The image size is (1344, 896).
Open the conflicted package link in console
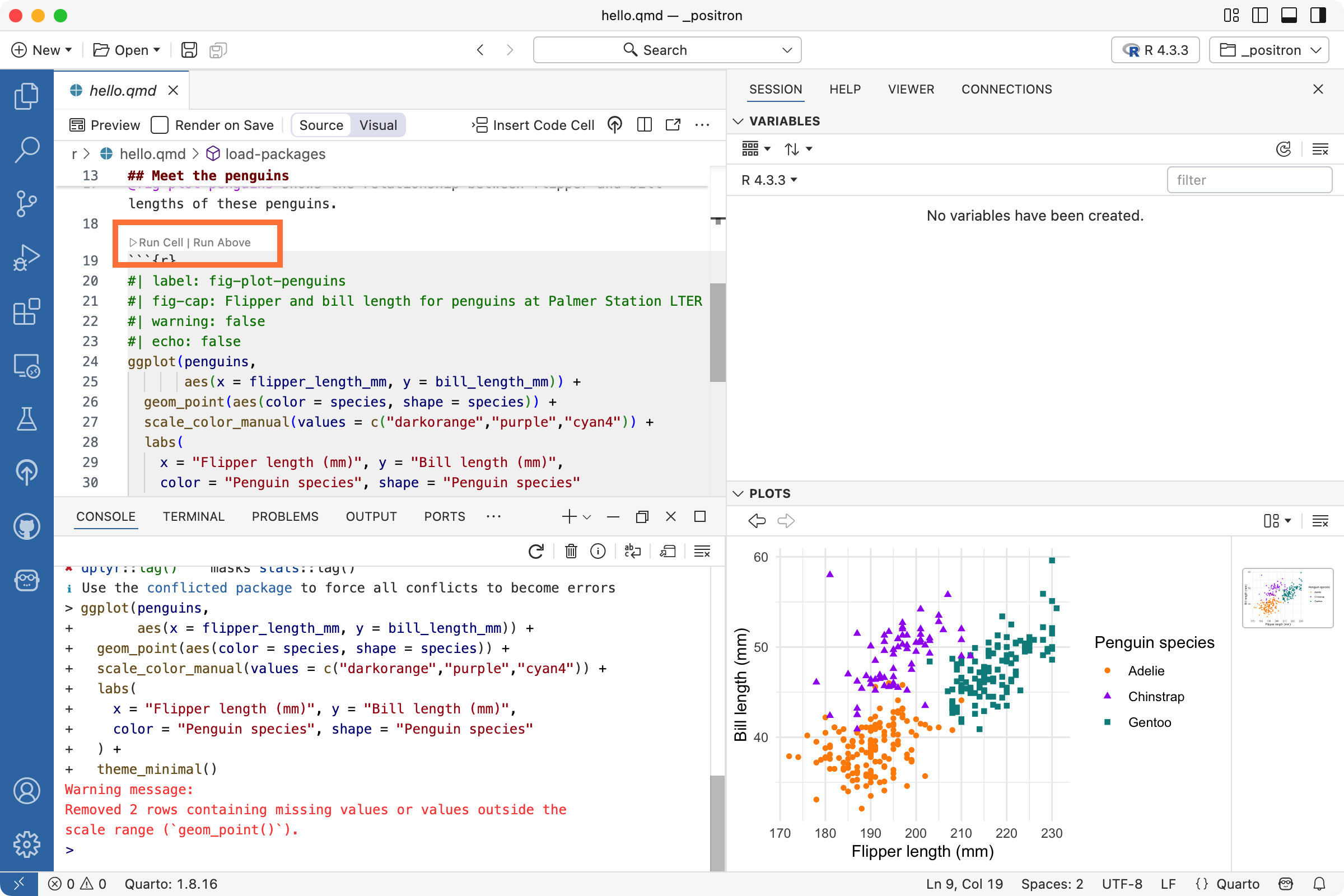[x=219, y=587]
